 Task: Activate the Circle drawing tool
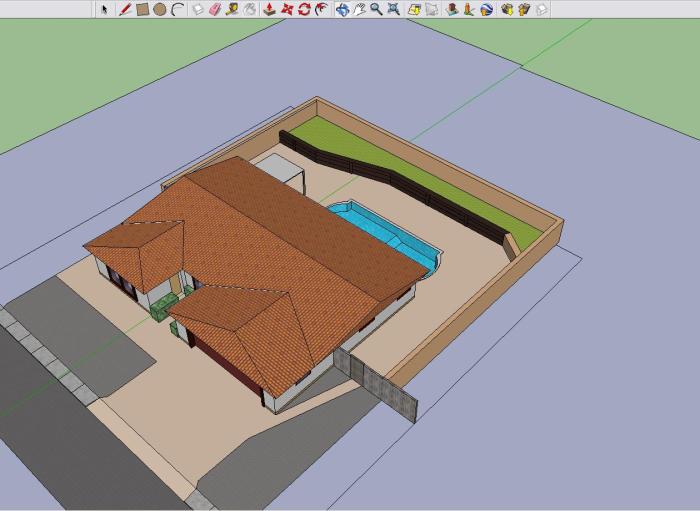click(x=159, y=9)
